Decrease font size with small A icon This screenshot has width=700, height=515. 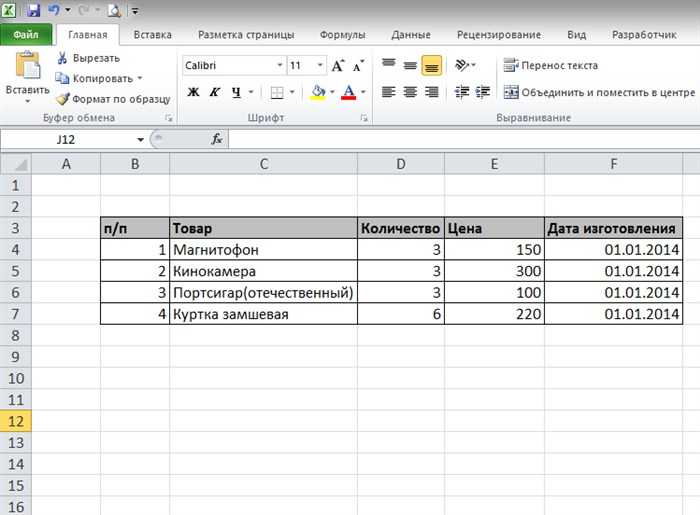click(358, 66)
